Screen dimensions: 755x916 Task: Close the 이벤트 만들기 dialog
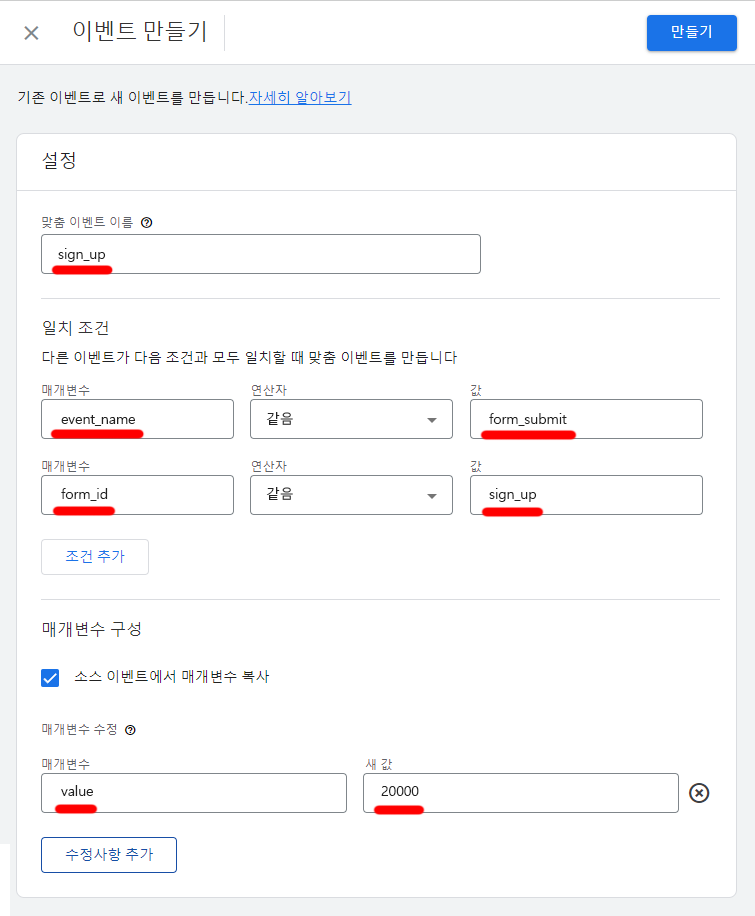click(x=30, y=33)
